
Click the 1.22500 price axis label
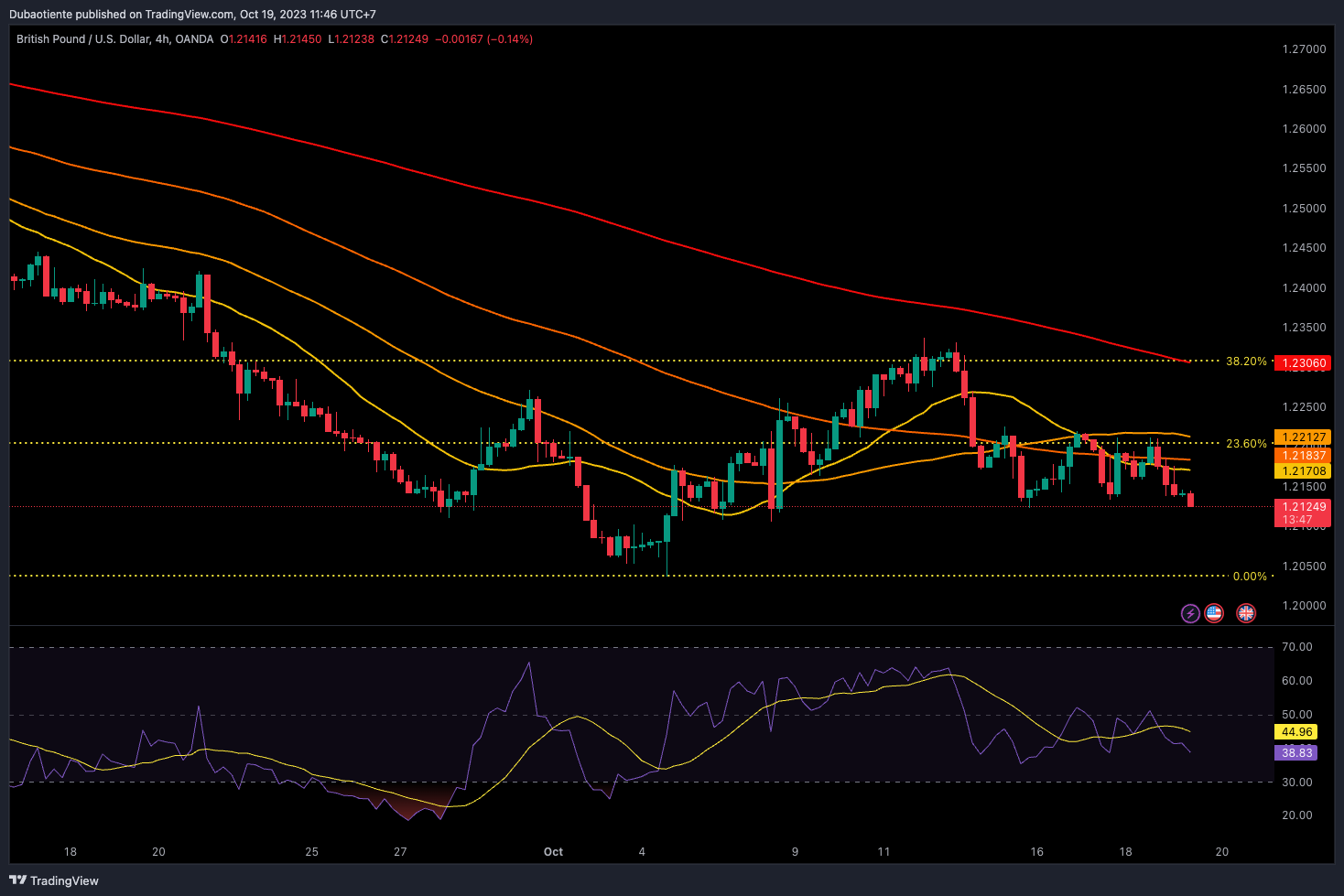click(1304, 407)
